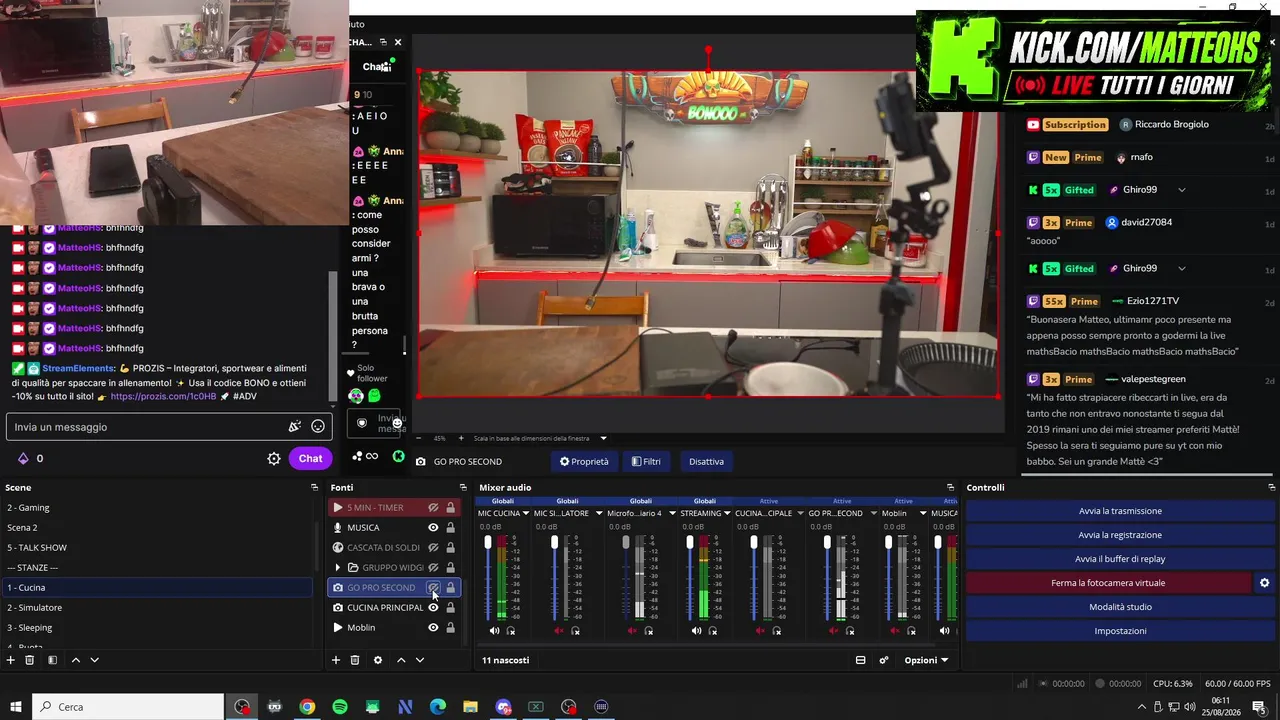
Task: Open STREAMING channel dropdown menu
Action: tap(728, 514)
